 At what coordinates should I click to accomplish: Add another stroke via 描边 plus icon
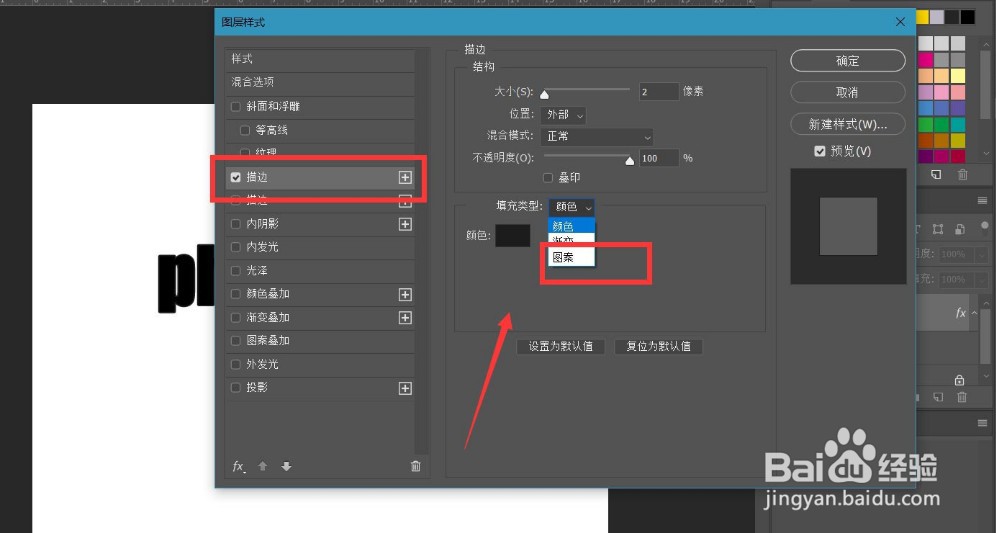[405, 177]
